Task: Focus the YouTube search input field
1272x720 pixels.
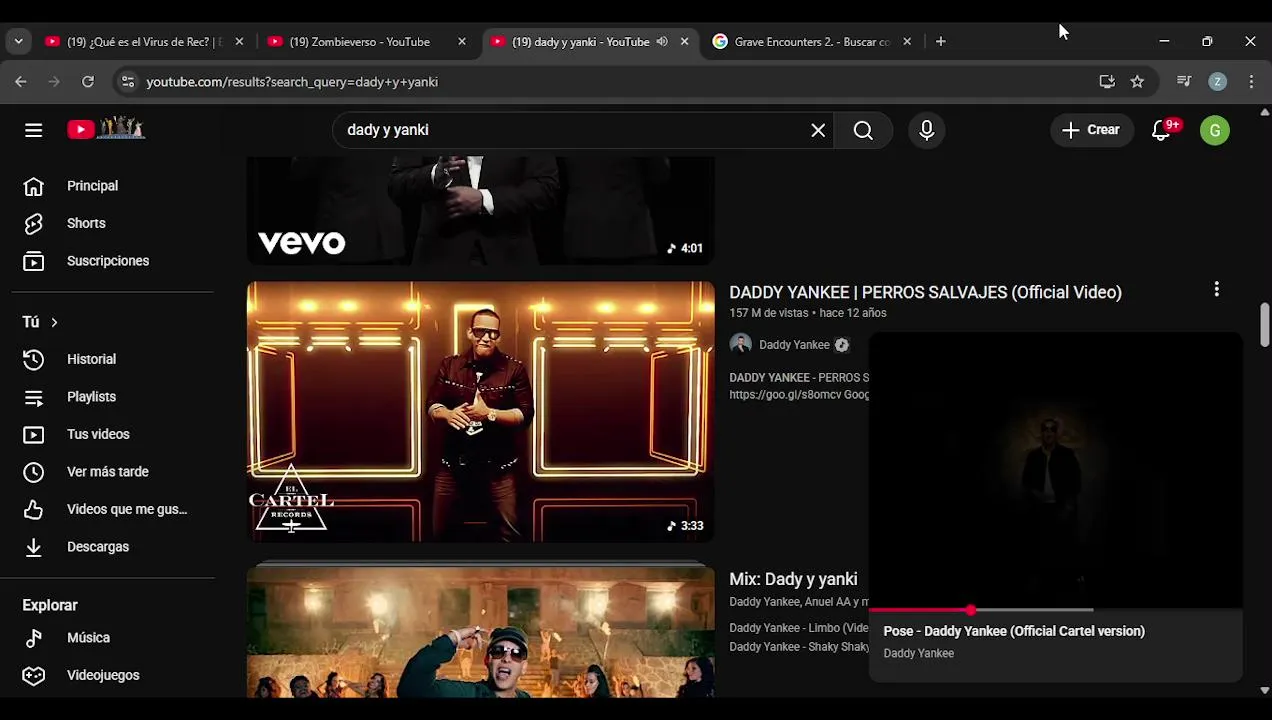Action: (x=575, y=130)
